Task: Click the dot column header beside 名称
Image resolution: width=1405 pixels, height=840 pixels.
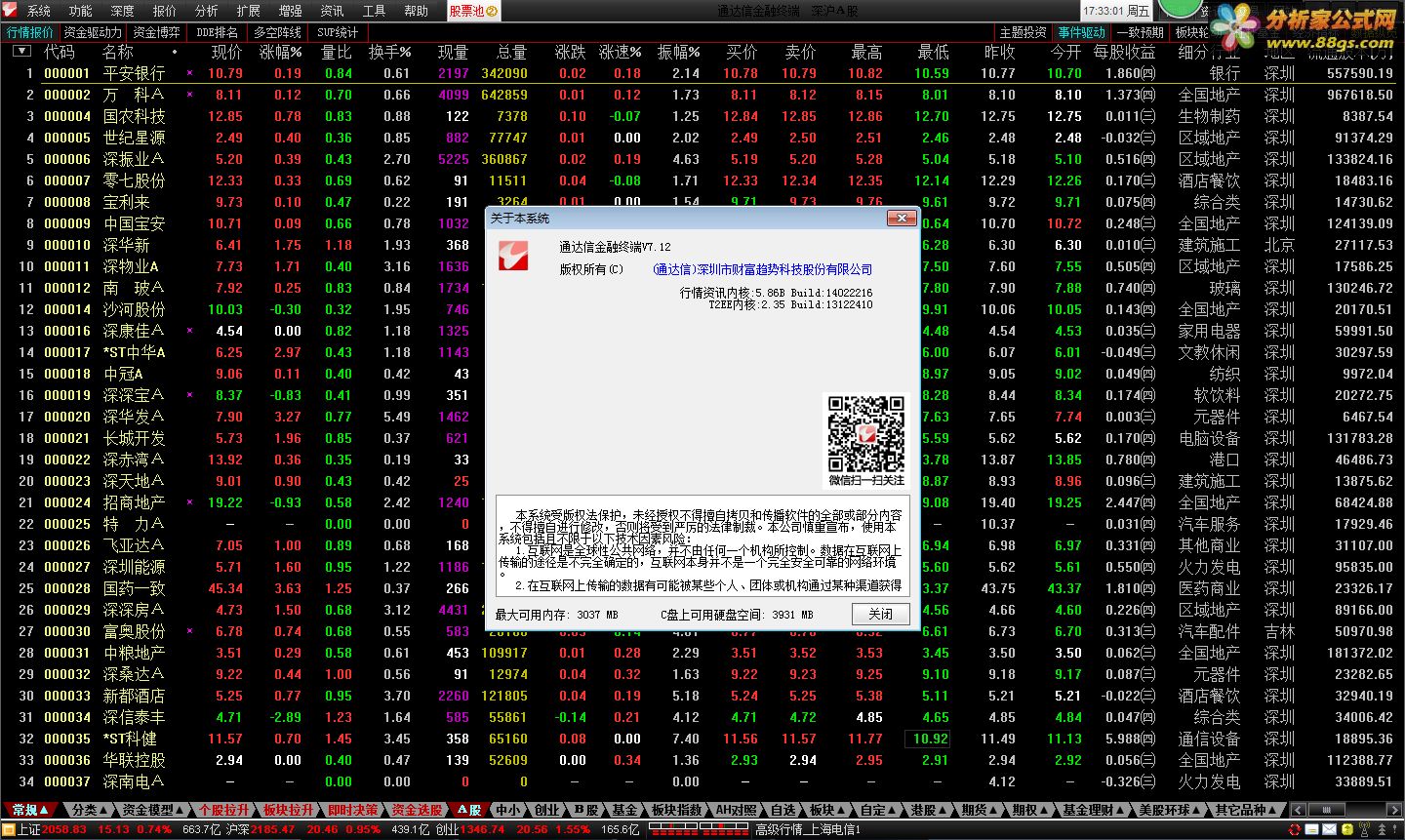Action: pyautogui.click(x=175, y=52)
